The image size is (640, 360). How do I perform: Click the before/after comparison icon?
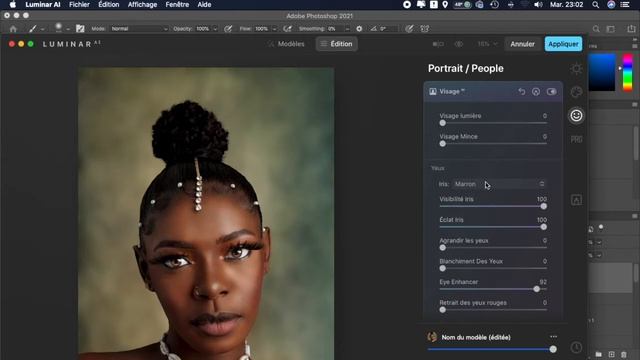tap(438, 44)
